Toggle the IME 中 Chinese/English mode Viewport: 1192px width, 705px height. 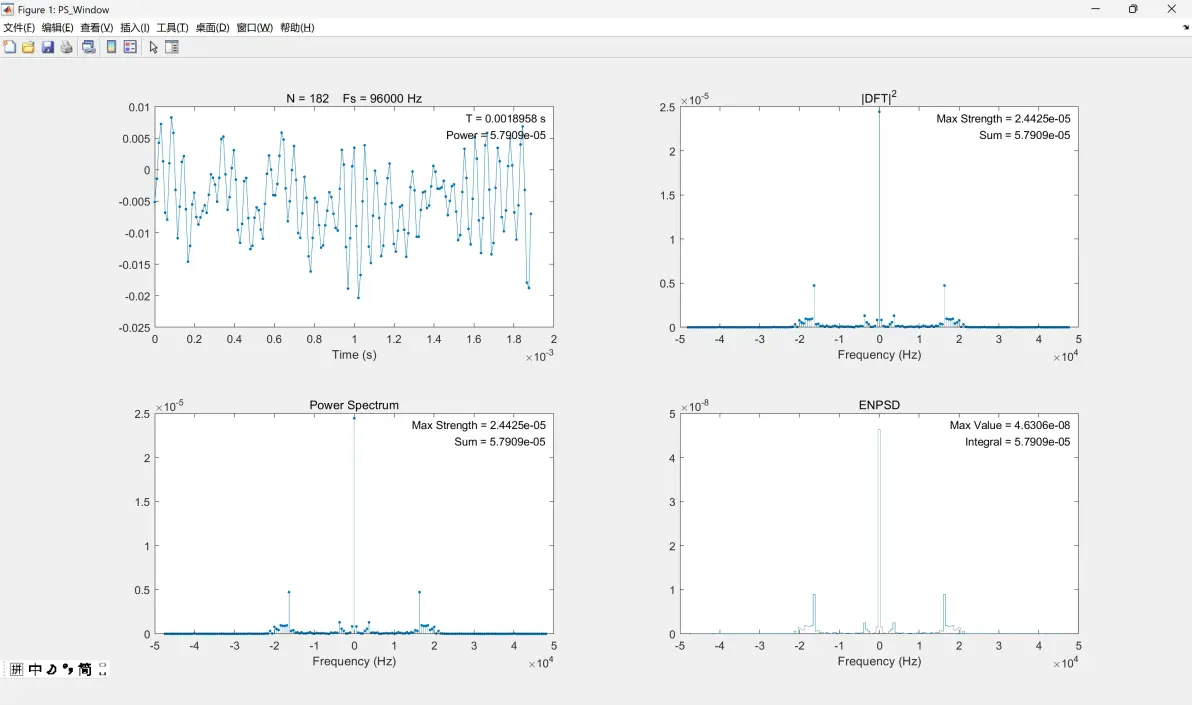coord(35,669)
